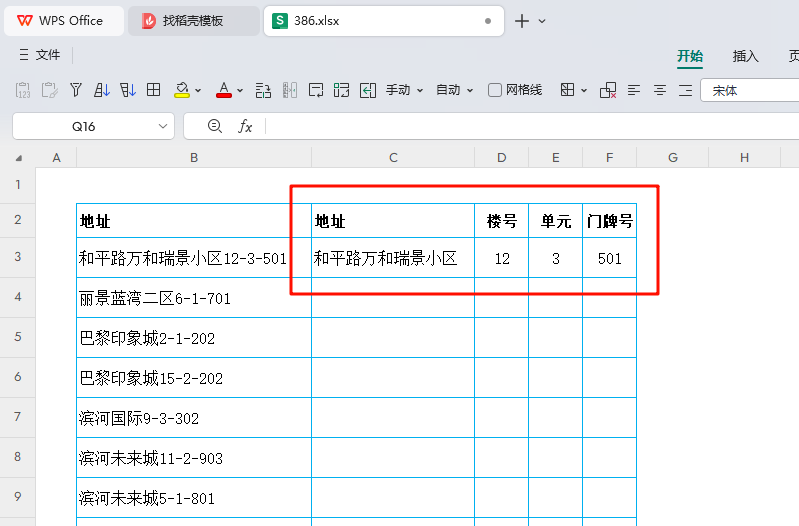The height and width of the screenshot is (526, 799).
Task: Switch to the WPS Office home tab
Action: (64, 21)
